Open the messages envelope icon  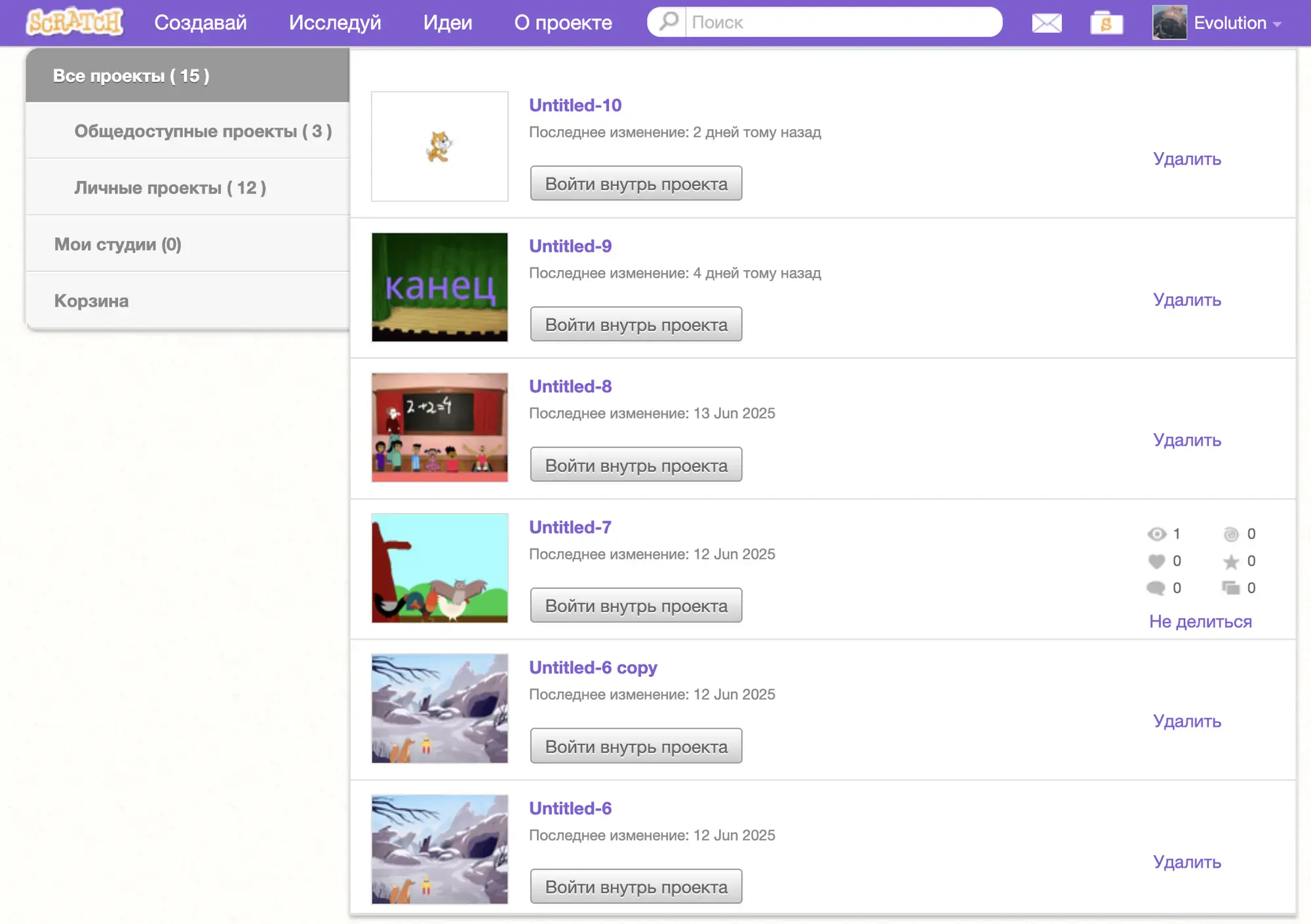[1047, 24]
